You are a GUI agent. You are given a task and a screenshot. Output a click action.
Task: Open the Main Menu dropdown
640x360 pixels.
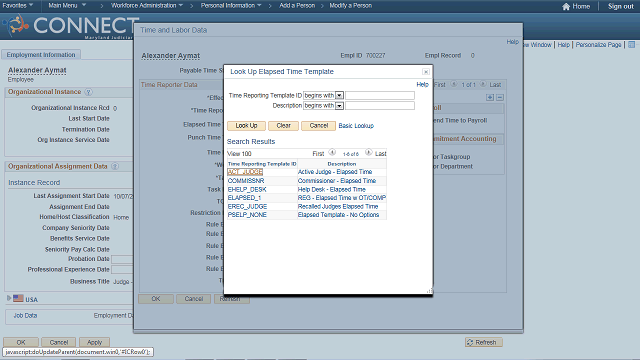pyautogui.click(x=67, y=6)
